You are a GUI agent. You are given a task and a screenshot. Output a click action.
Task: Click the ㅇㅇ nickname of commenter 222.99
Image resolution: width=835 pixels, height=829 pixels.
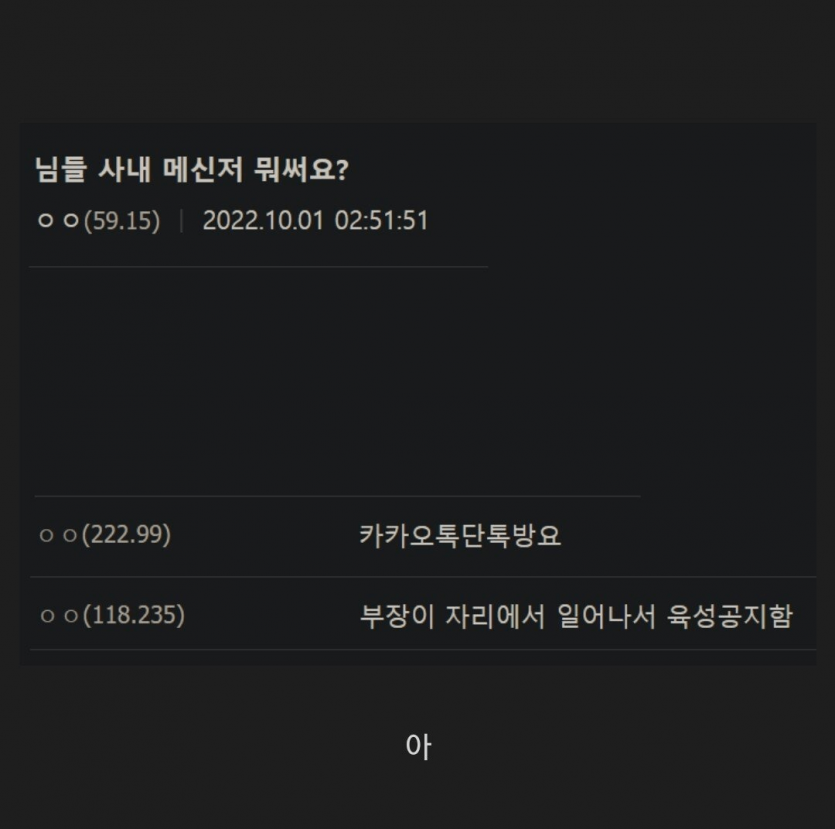coord(59,535)
